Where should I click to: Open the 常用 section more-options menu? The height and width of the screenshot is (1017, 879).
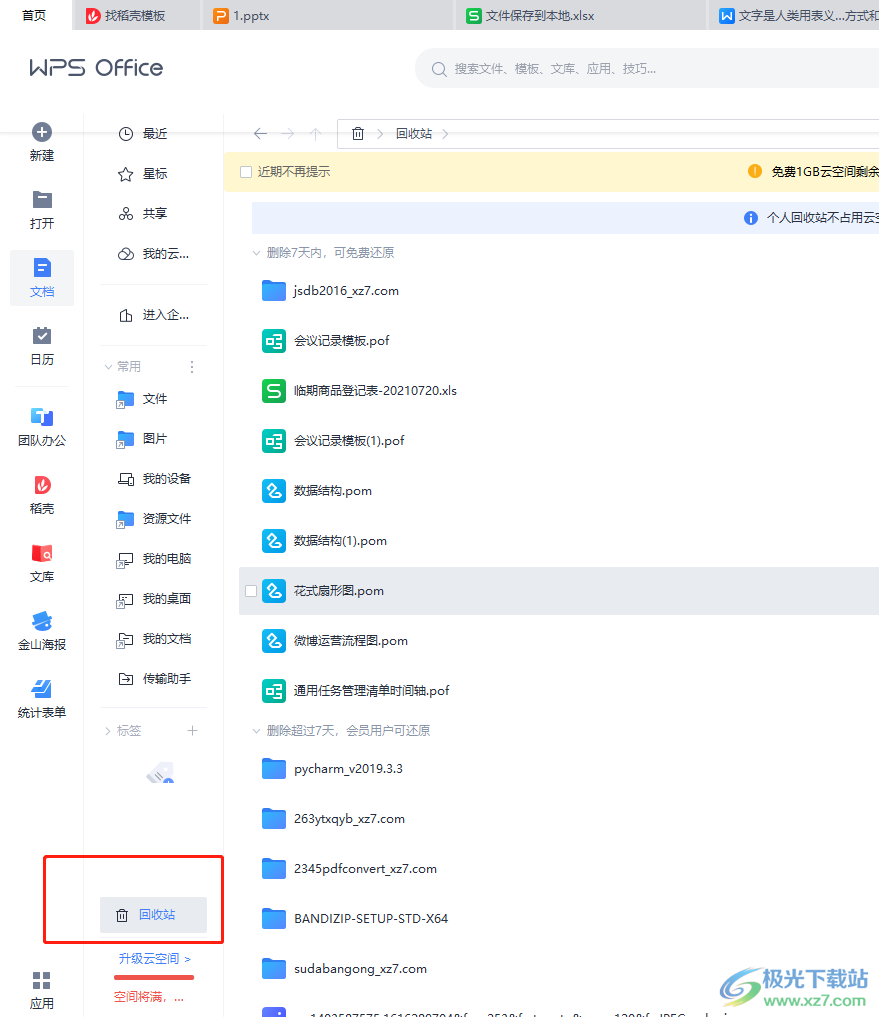(192, 367)
